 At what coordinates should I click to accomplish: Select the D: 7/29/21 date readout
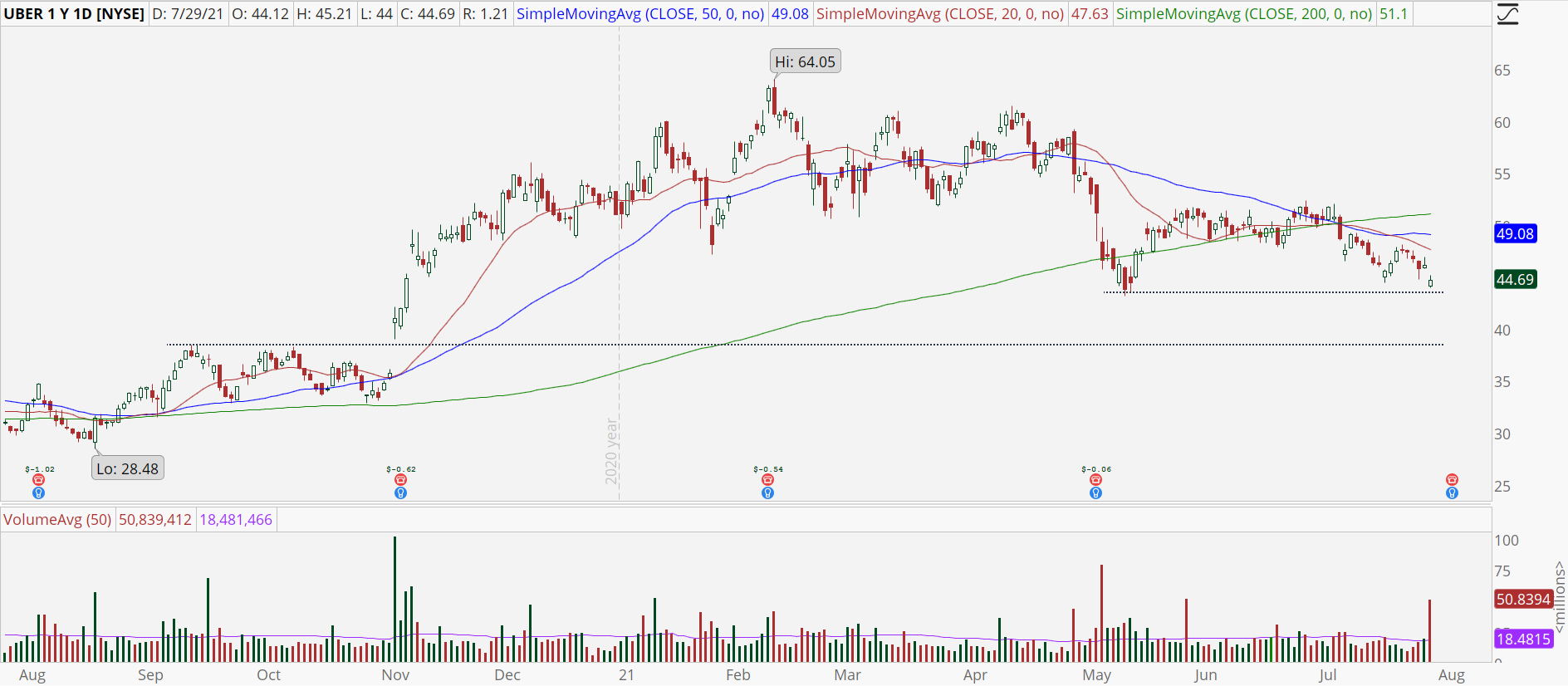(188, 14)
